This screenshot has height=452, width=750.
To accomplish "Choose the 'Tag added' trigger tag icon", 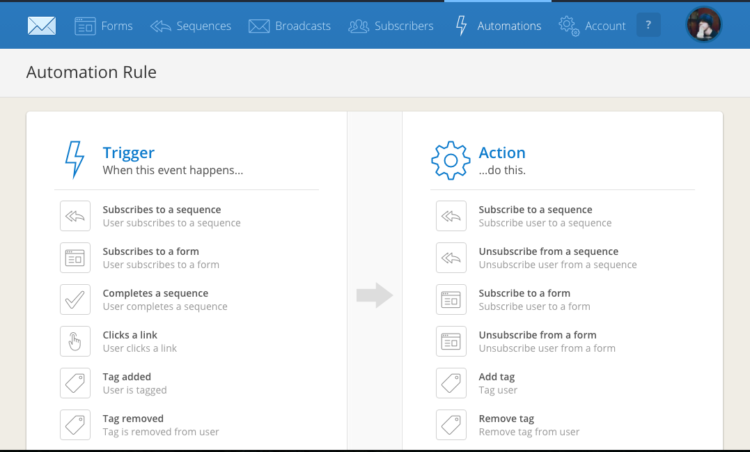I will [75, 383].
